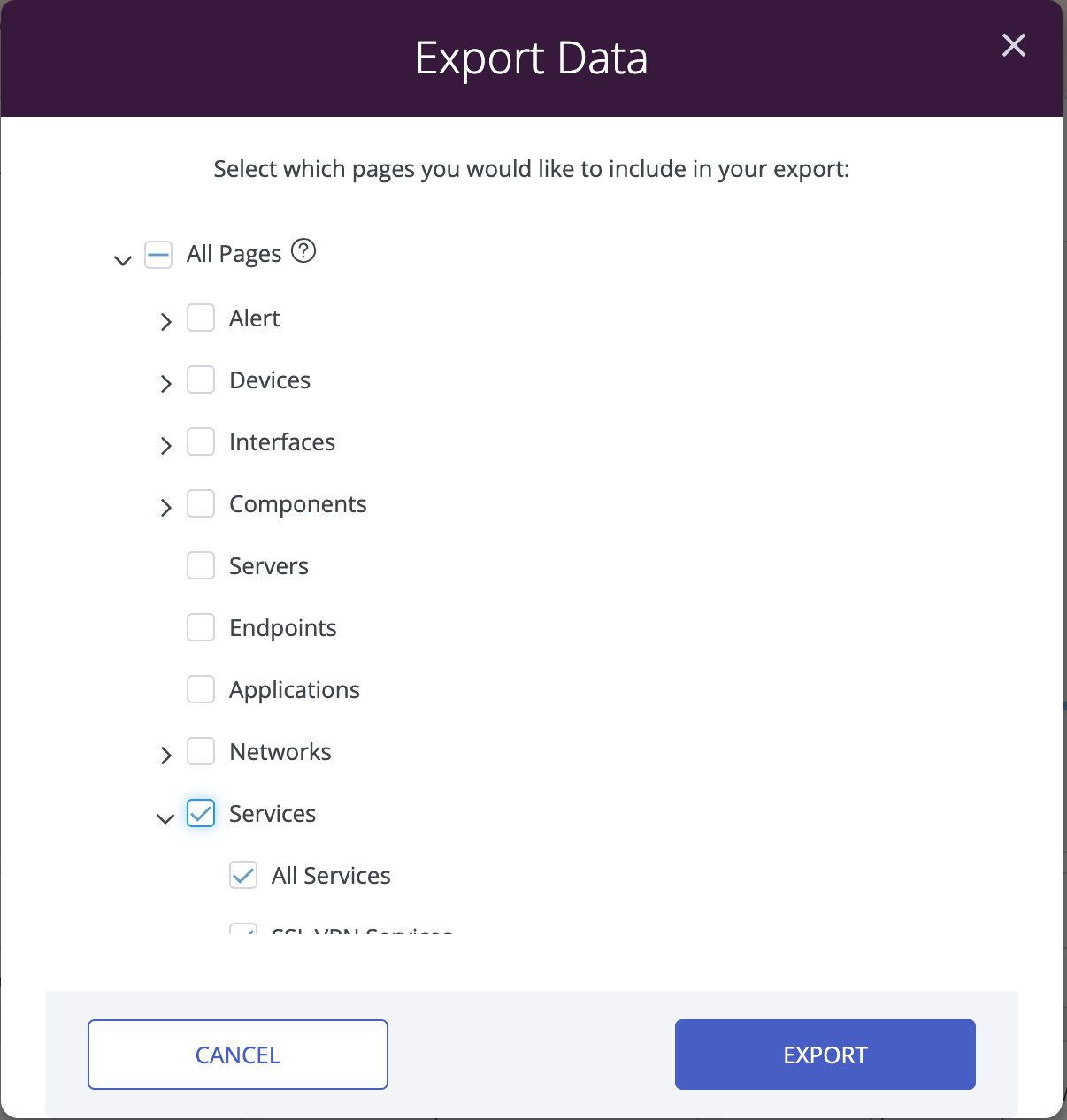Click the Cancel button

238,1055
